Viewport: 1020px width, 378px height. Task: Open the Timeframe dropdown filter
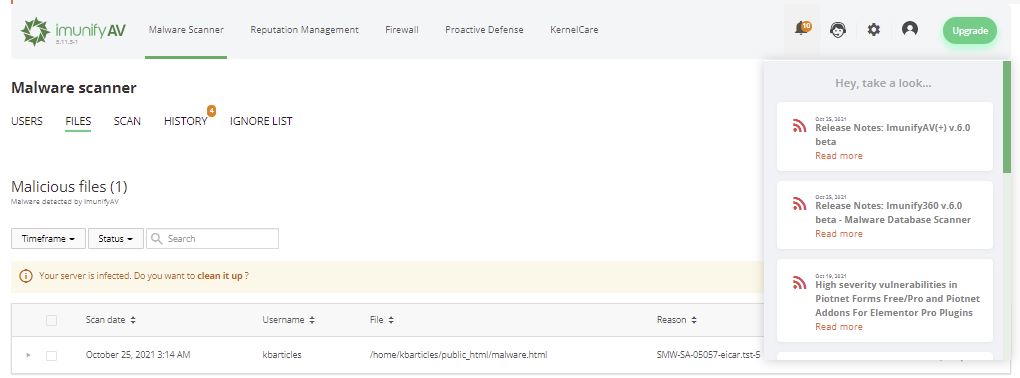(48, 239)
